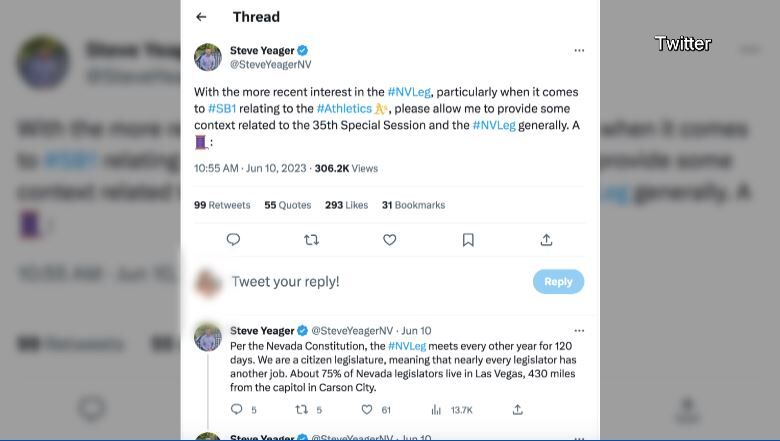Open the #Athletics hashtag link
Viewport: 780px width, 441px height.
click(344, 109)
